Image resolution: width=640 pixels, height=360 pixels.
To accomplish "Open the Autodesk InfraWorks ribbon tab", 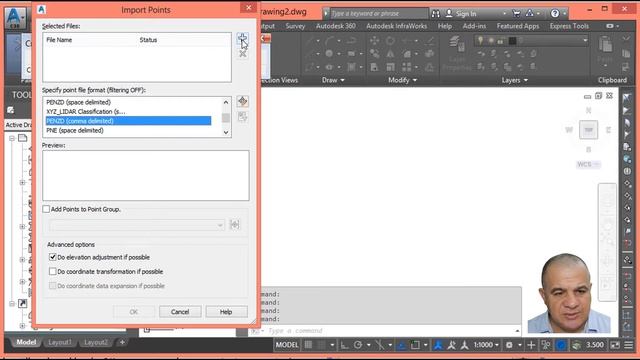I will pyautogui.click(x=396, y=26).
